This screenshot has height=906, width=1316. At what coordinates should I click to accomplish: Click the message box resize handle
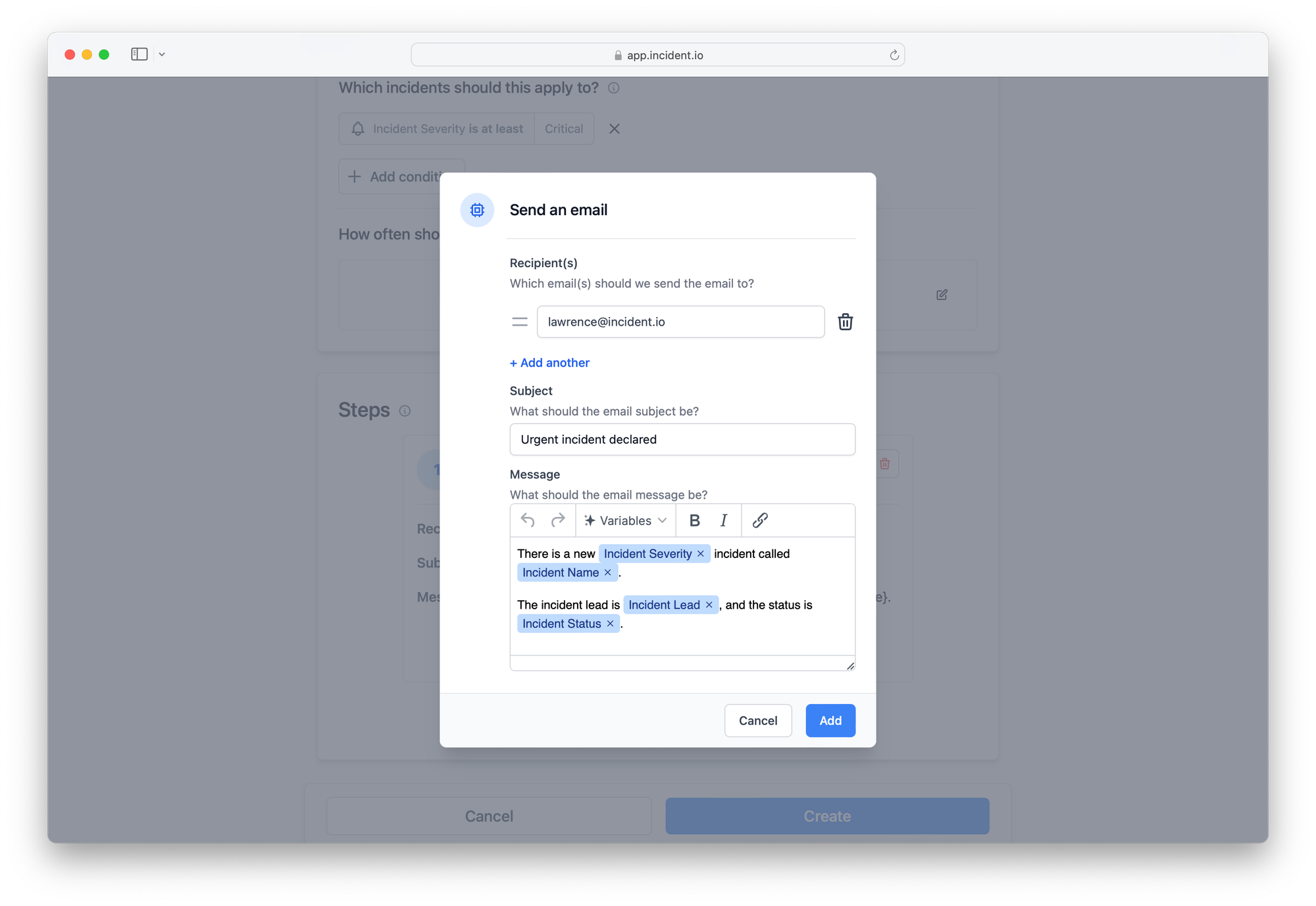tap(850, 666)
